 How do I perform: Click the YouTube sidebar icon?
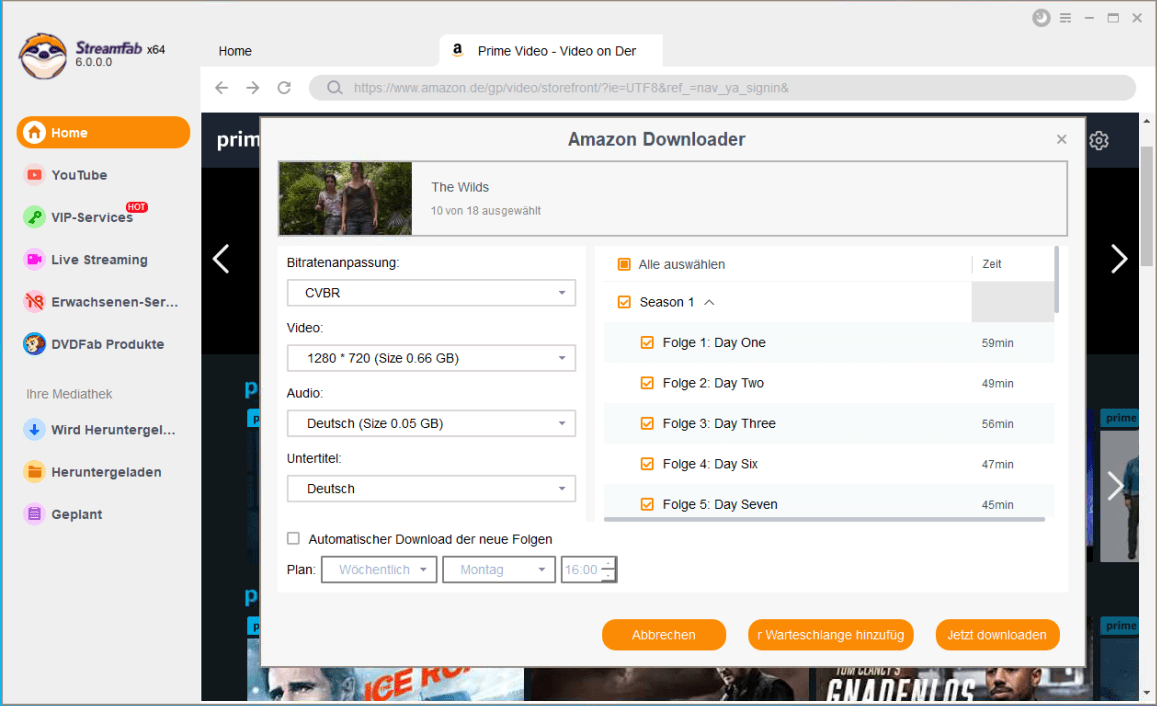pos(34,175)
